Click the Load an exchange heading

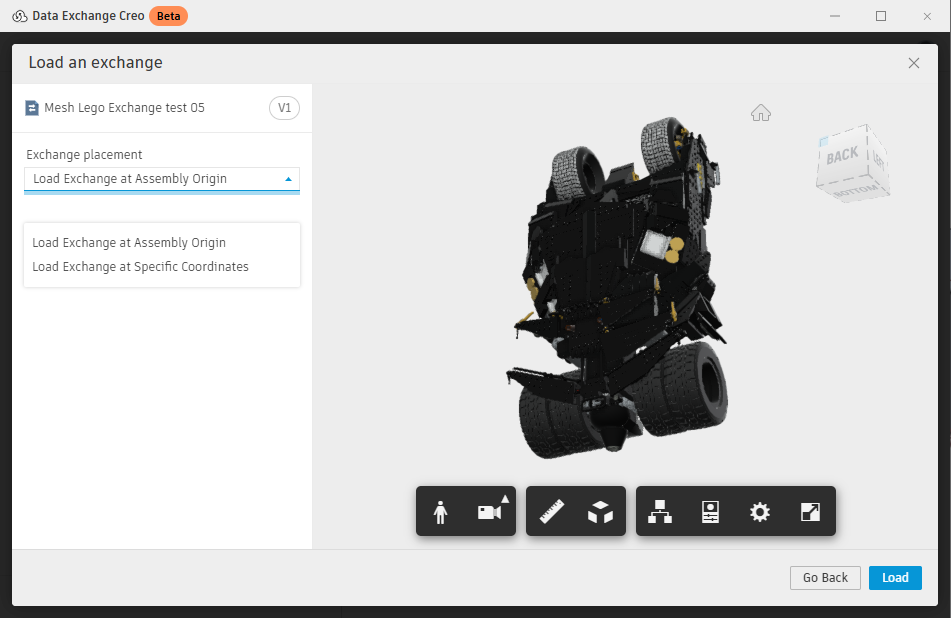pos(96,62)
